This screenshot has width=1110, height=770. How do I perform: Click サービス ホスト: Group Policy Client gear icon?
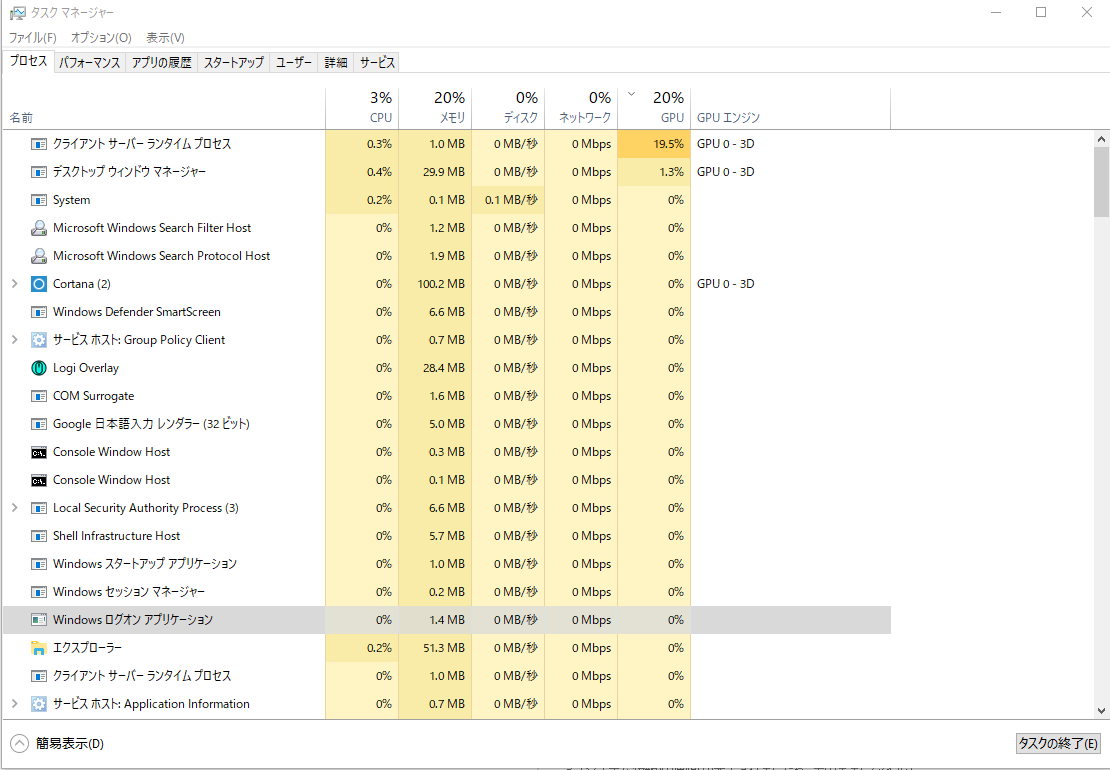pyautogui.click(x=39, y=340)
